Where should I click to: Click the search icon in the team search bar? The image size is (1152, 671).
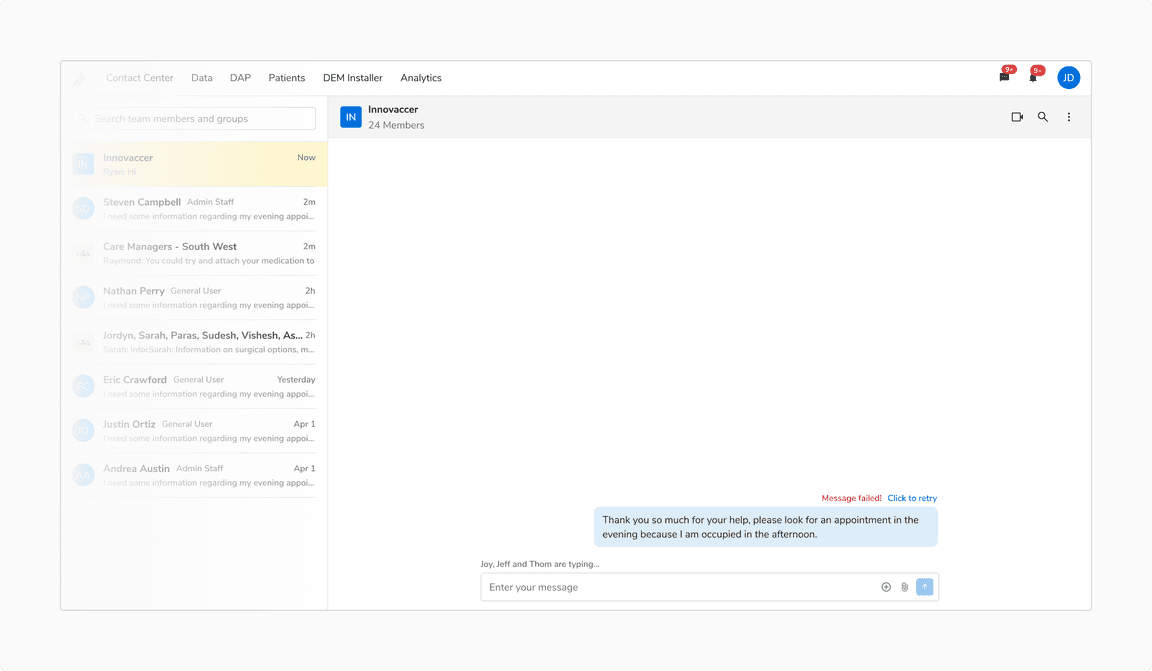[x=82, y=118]
